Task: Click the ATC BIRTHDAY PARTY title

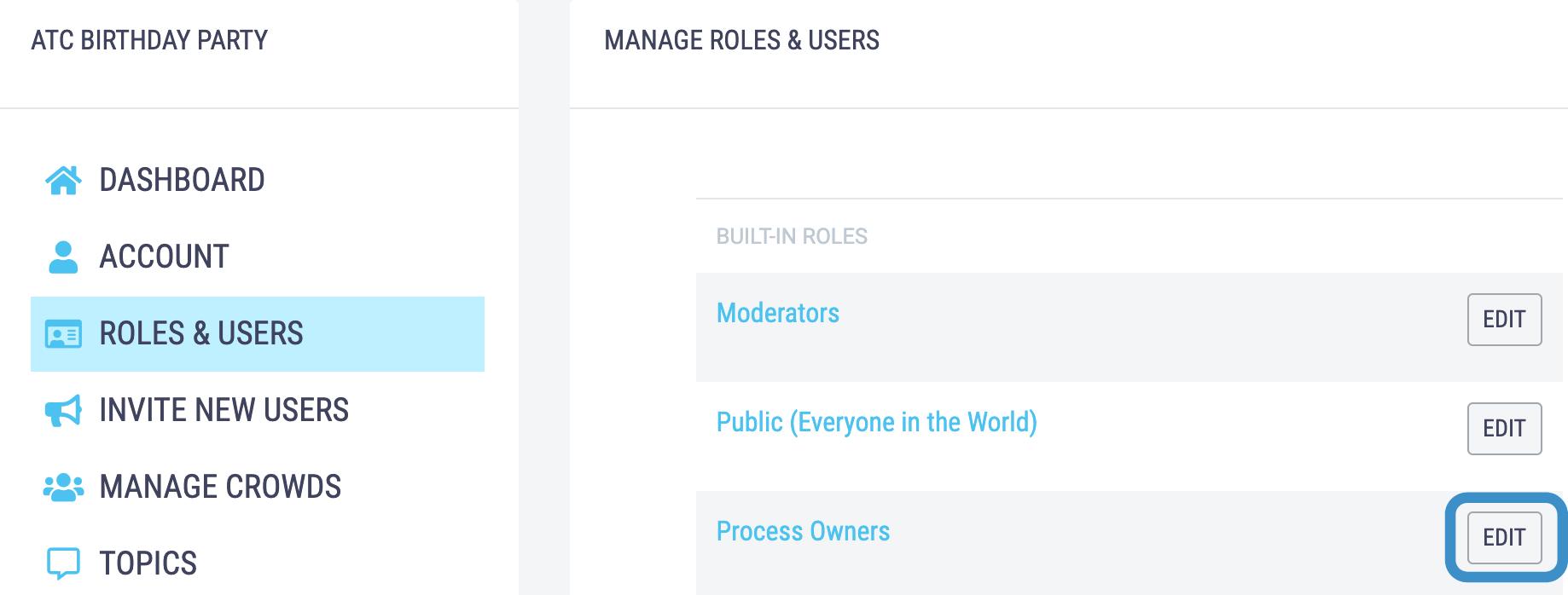Action: (149, 40)
